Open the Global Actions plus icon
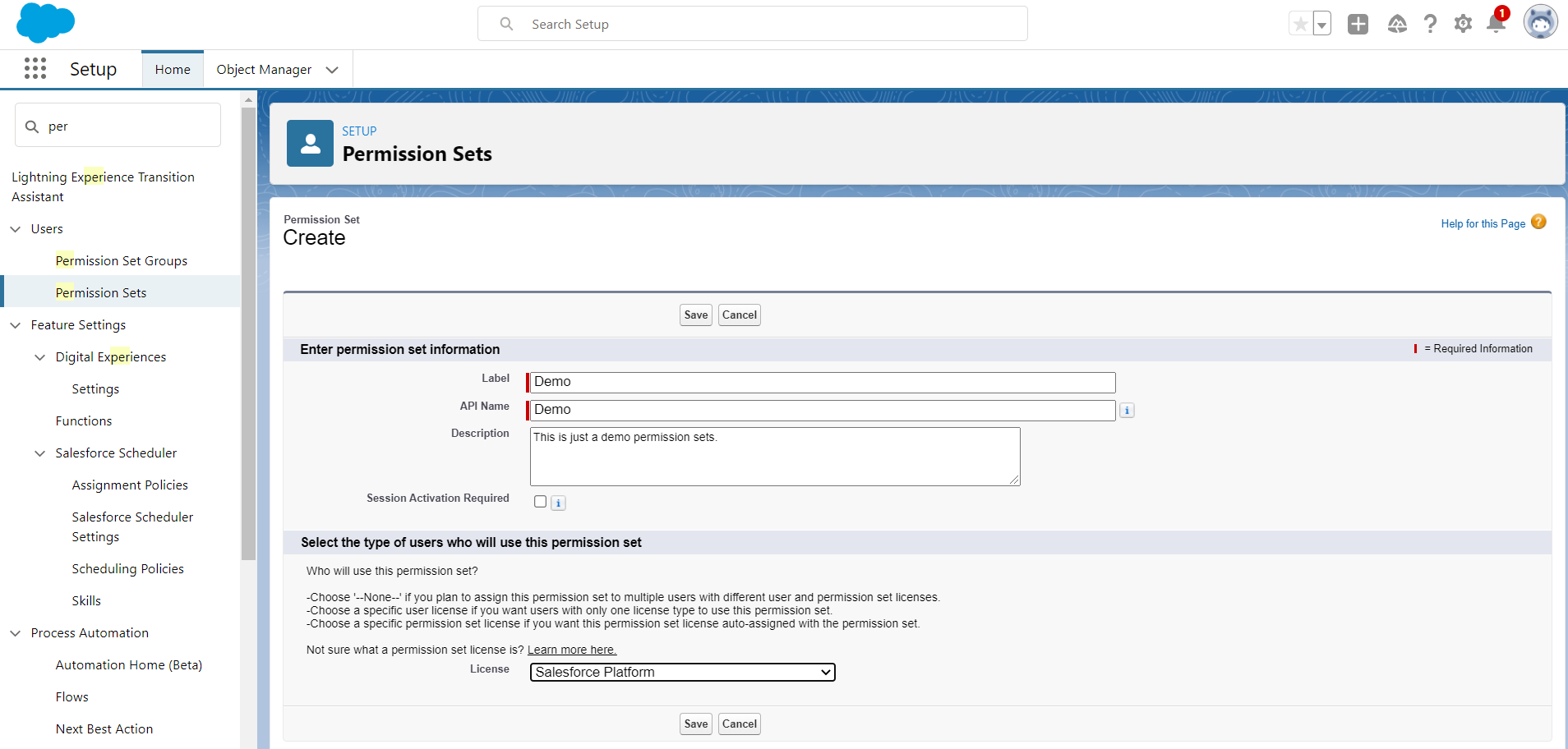Image resolution: width=1568 pixels, height=749 pixels. (x=1358, y=25)
